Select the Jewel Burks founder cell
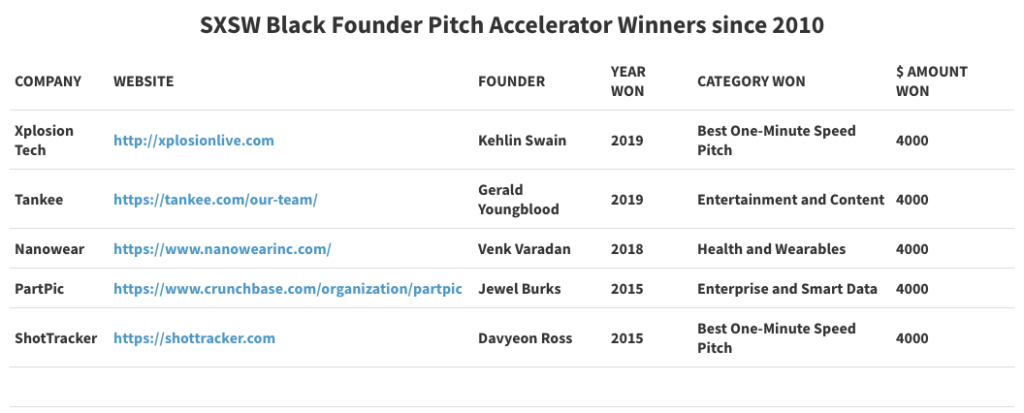 click(519, 289)
